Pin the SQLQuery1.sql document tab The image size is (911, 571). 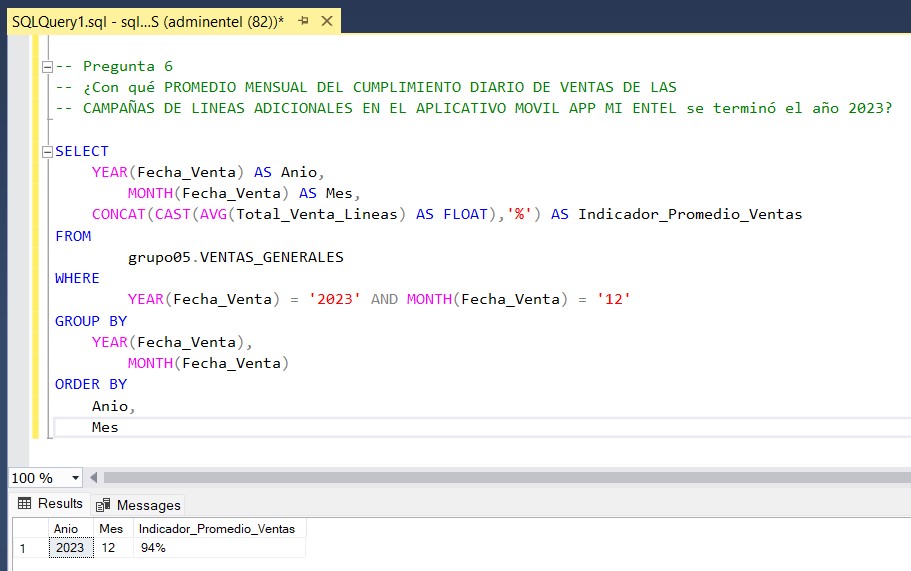coord(301,21)
